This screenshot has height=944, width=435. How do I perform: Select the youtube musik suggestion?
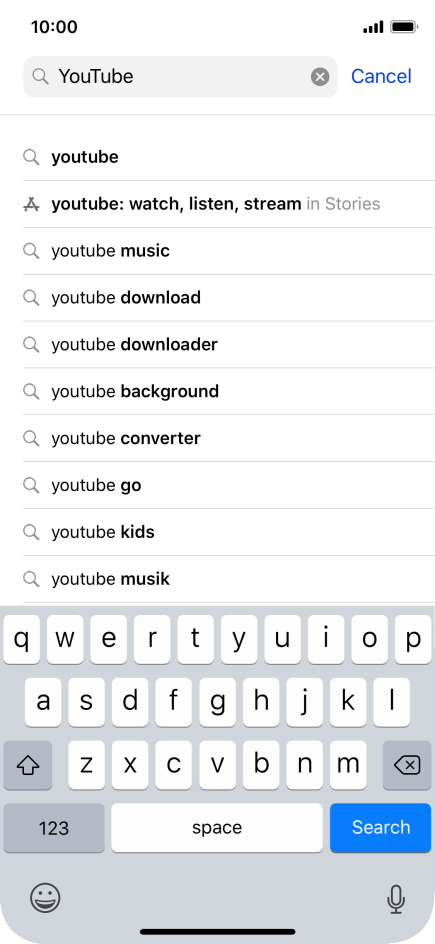tap(229, 580)
